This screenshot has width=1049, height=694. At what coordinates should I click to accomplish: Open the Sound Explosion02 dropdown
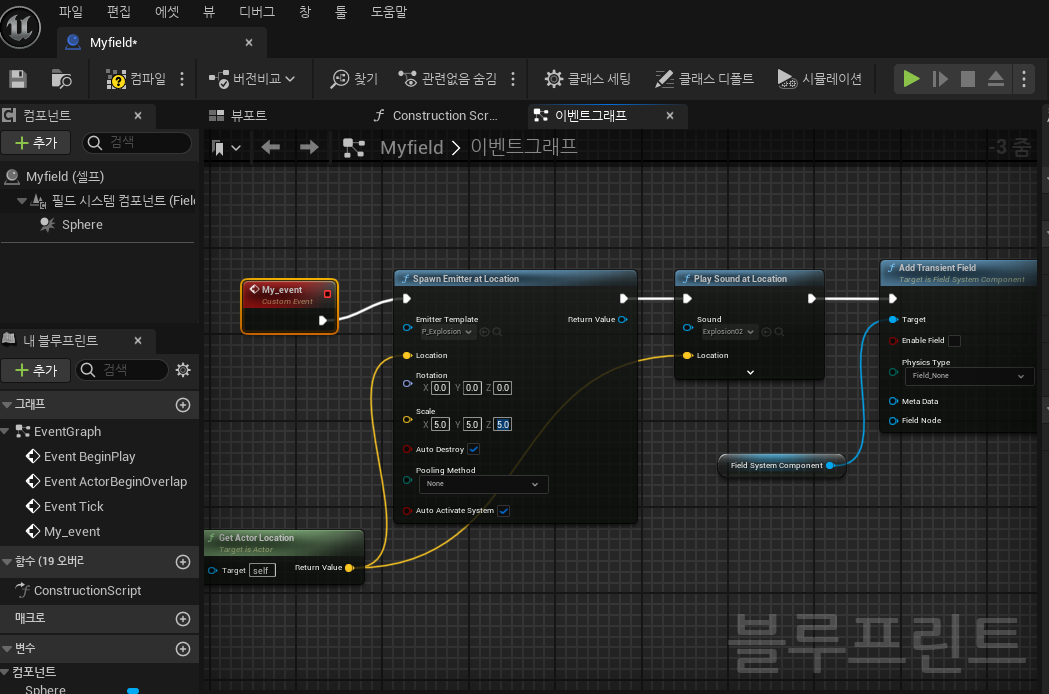[729, 332]
